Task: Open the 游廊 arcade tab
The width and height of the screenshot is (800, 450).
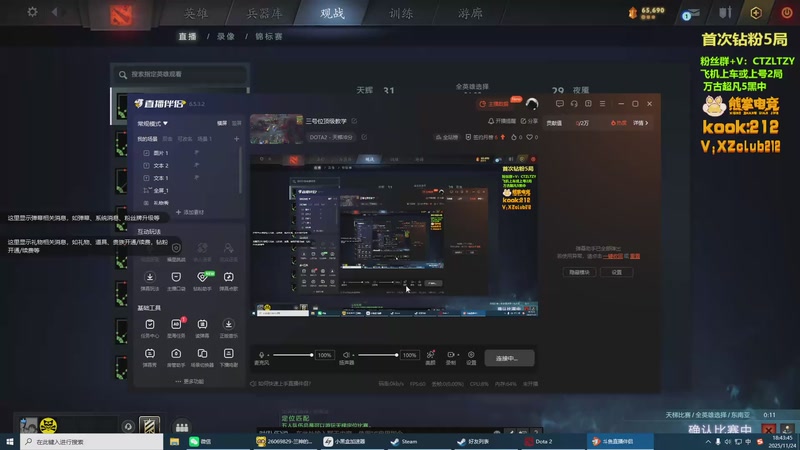Action: (470, 13)
